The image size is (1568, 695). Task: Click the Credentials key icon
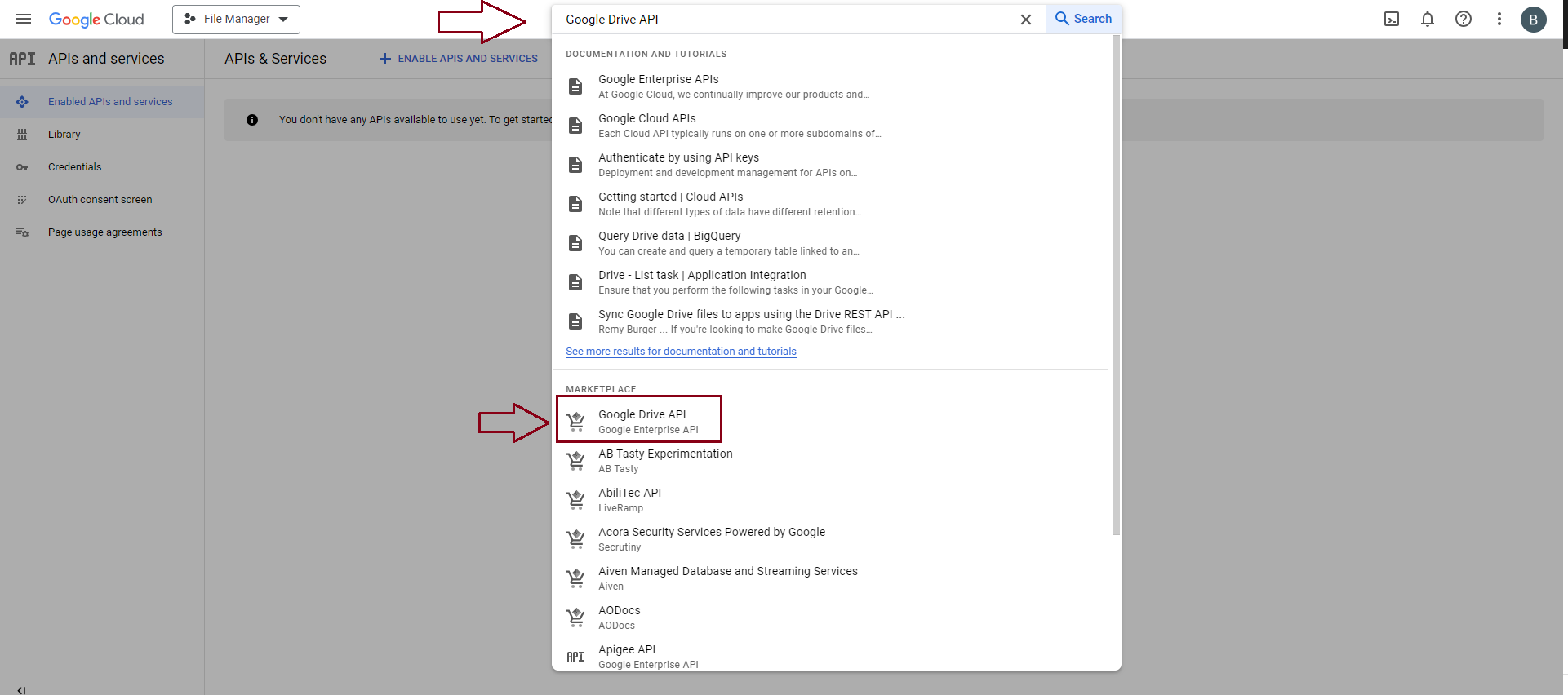pos(22,167)
